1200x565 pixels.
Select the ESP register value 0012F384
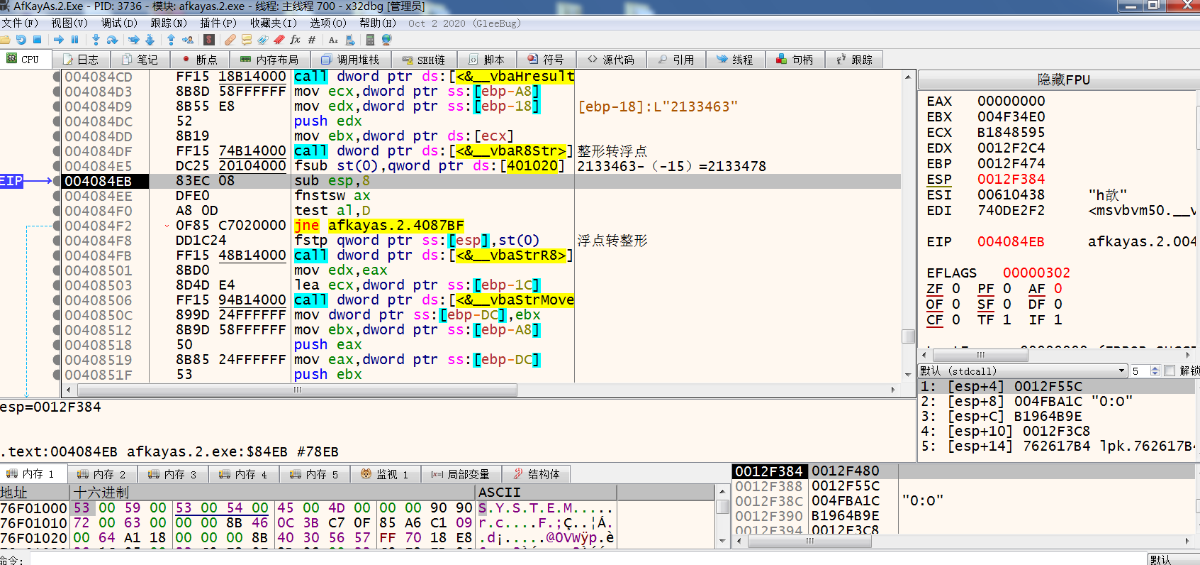tap(1011, 180)
